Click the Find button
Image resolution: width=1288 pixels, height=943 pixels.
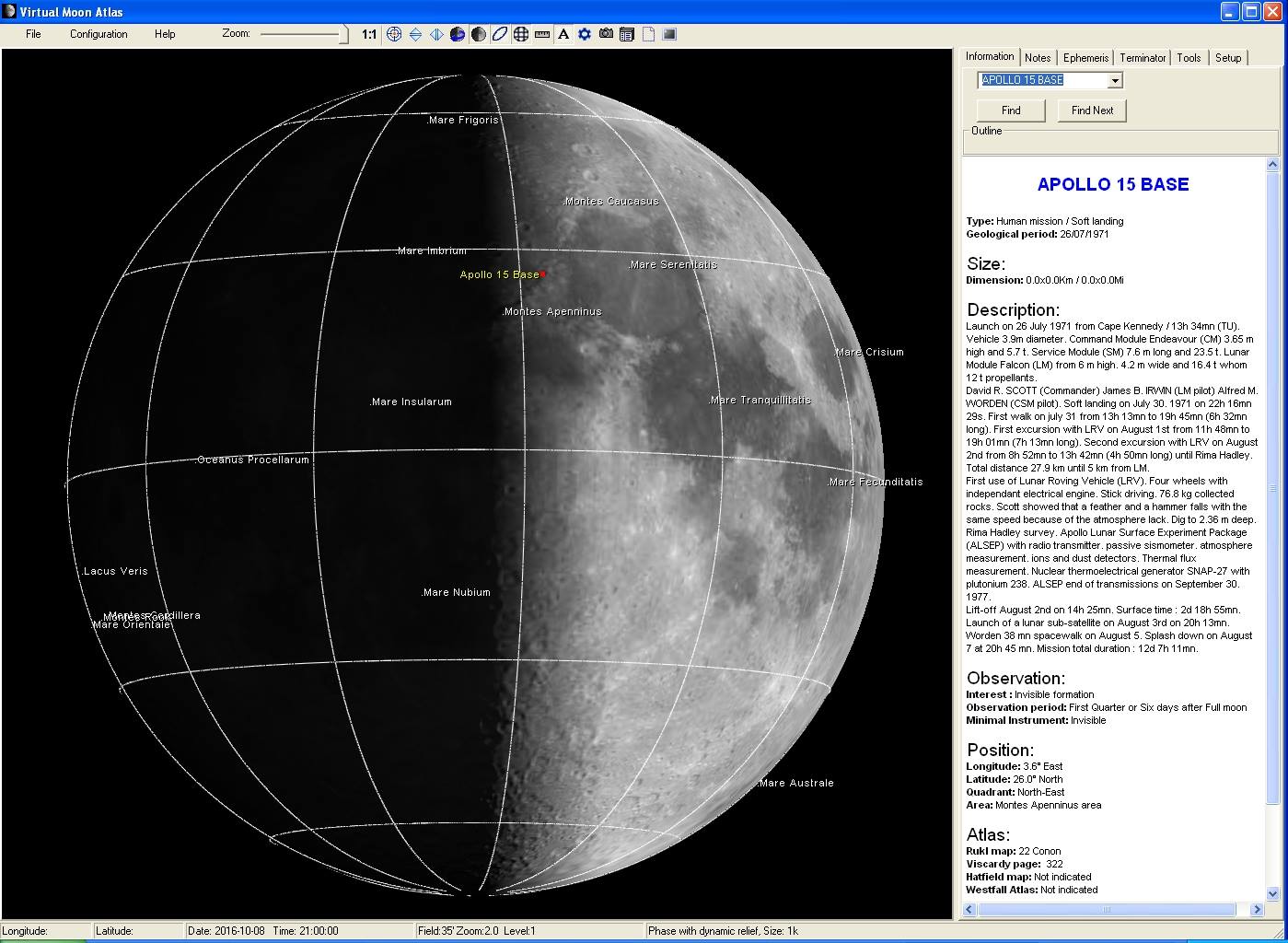click(1011, 111)
